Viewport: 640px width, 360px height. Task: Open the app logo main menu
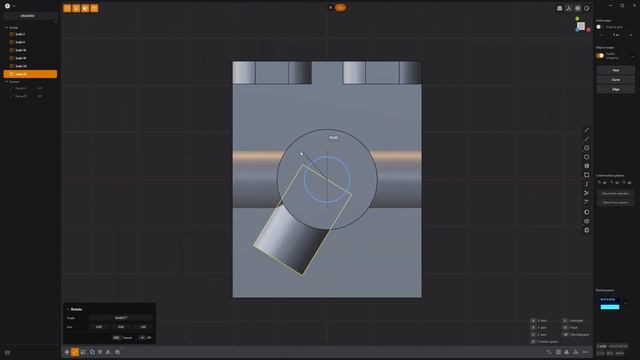coord(7,6)
